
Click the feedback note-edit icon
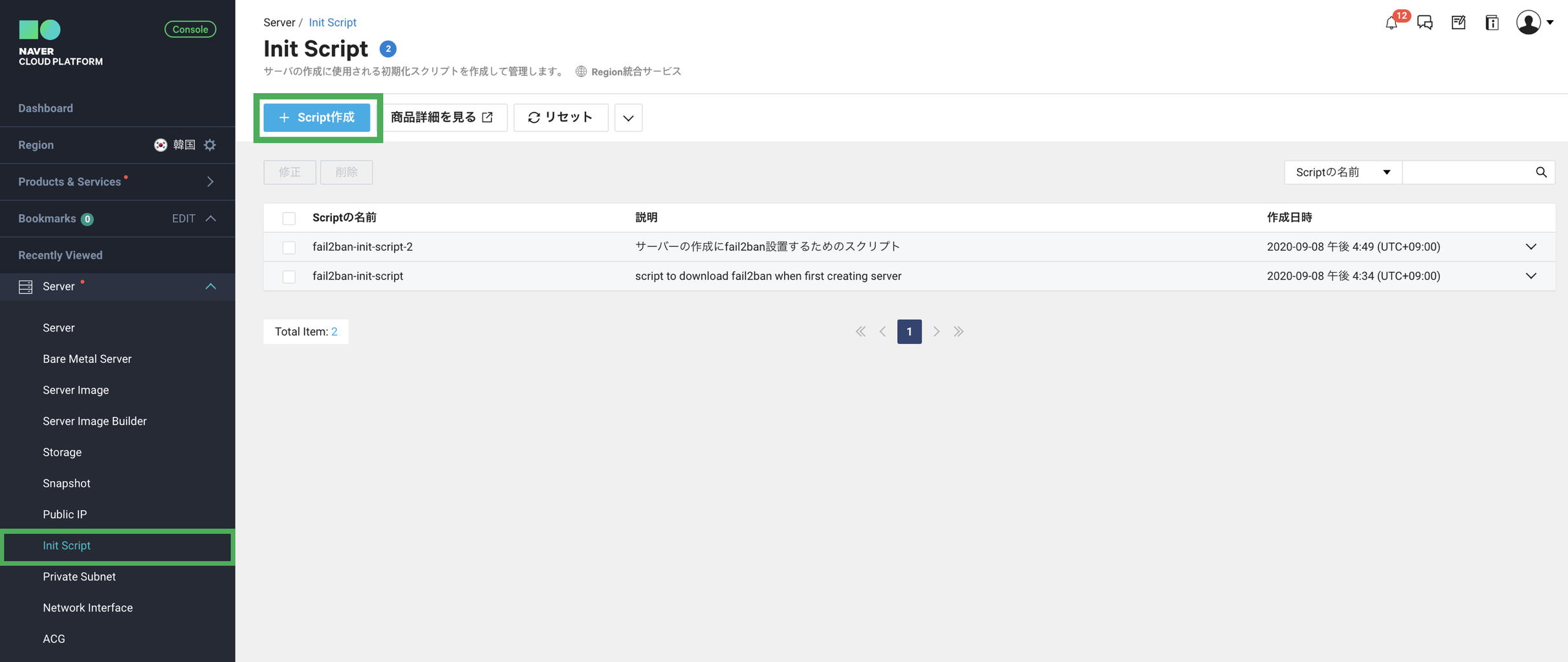(1459, 22)
